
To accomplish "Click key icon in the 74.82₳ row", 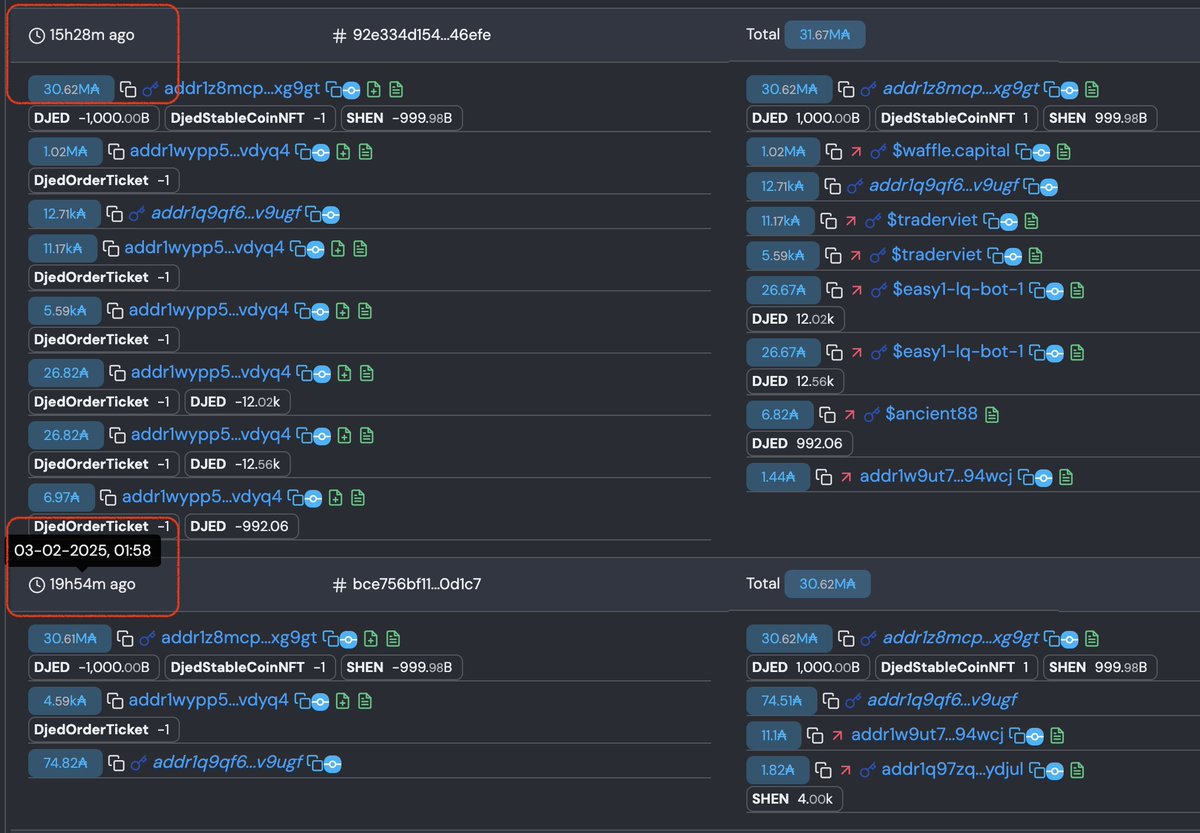I will [139, 763].
